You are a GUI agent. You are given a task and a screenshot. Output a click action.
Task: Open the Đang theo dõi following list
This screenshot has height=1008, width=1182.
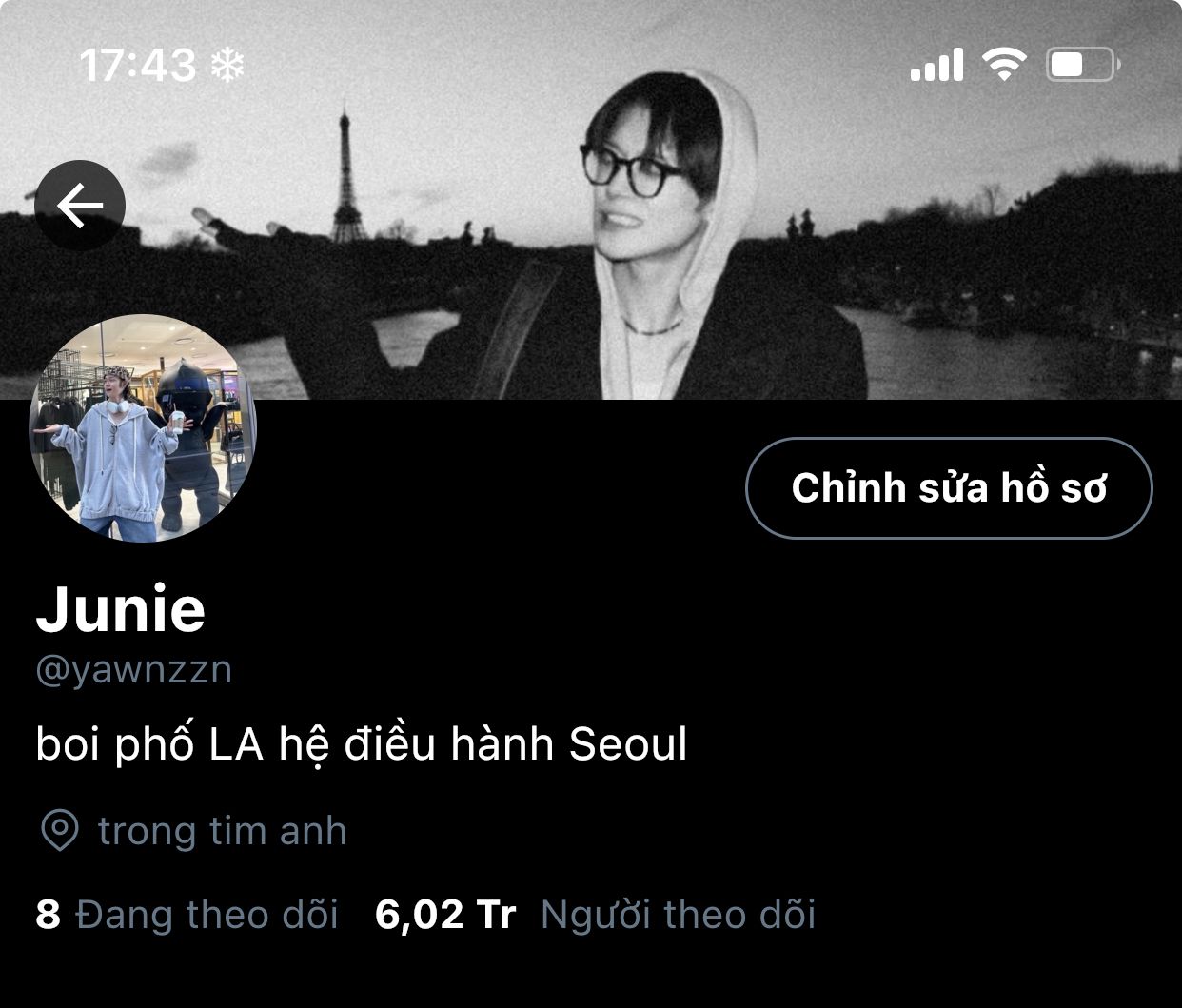point(207,915)
